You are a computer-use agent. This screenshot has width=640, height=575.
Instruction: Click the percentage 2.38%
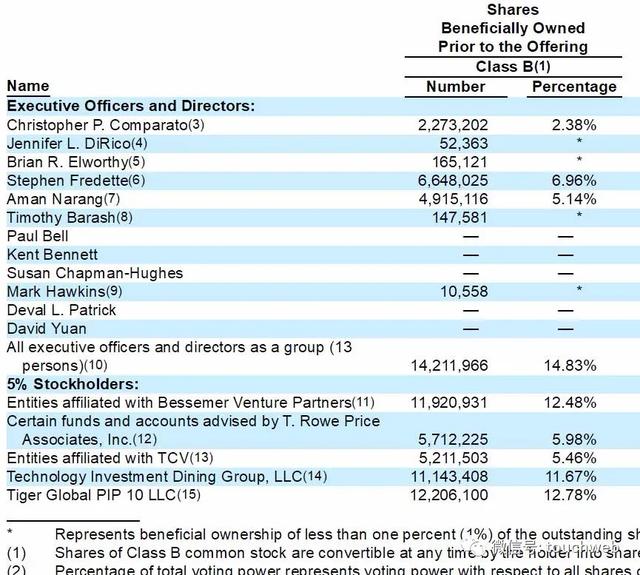pos(574,125)
